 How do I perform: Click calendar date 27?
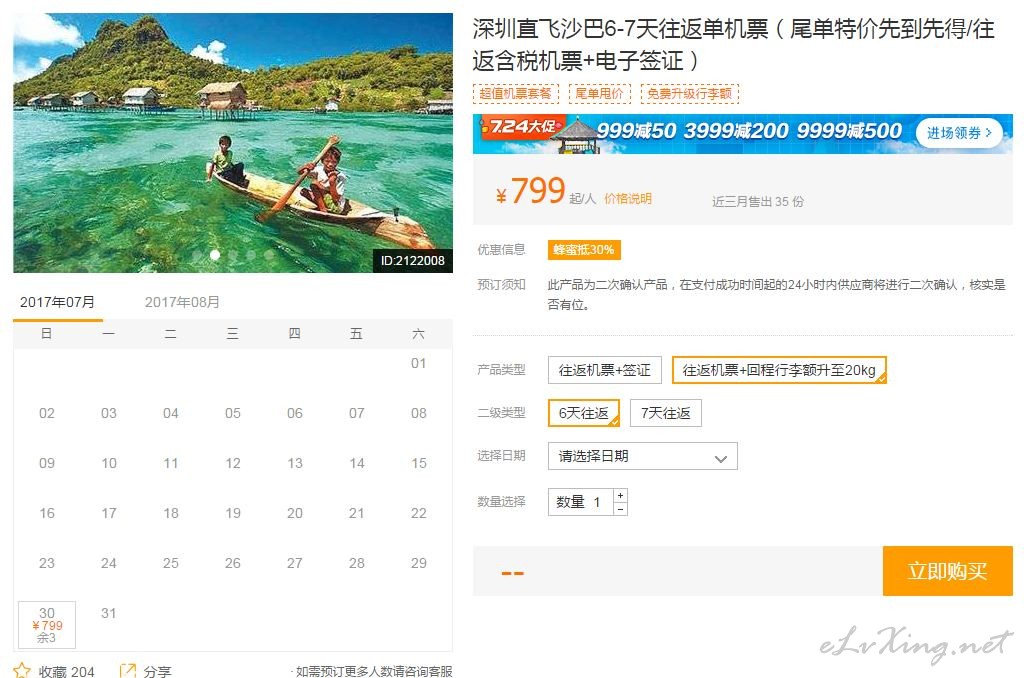(x=295, y=563)
